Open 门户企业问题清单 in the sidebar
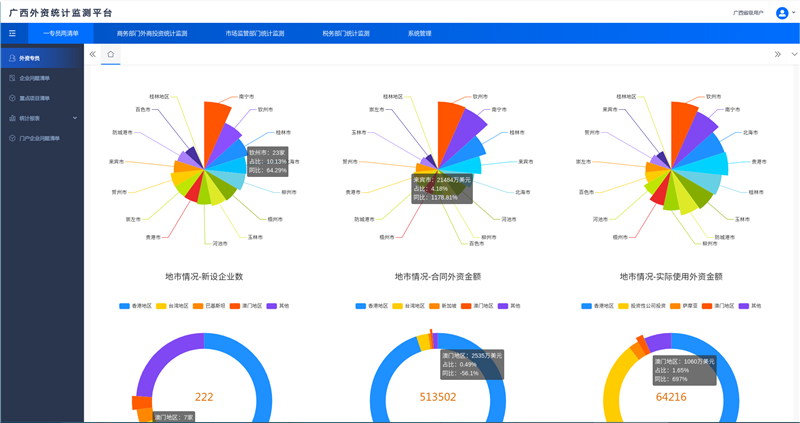800x423 pixels. coord(40,138)
